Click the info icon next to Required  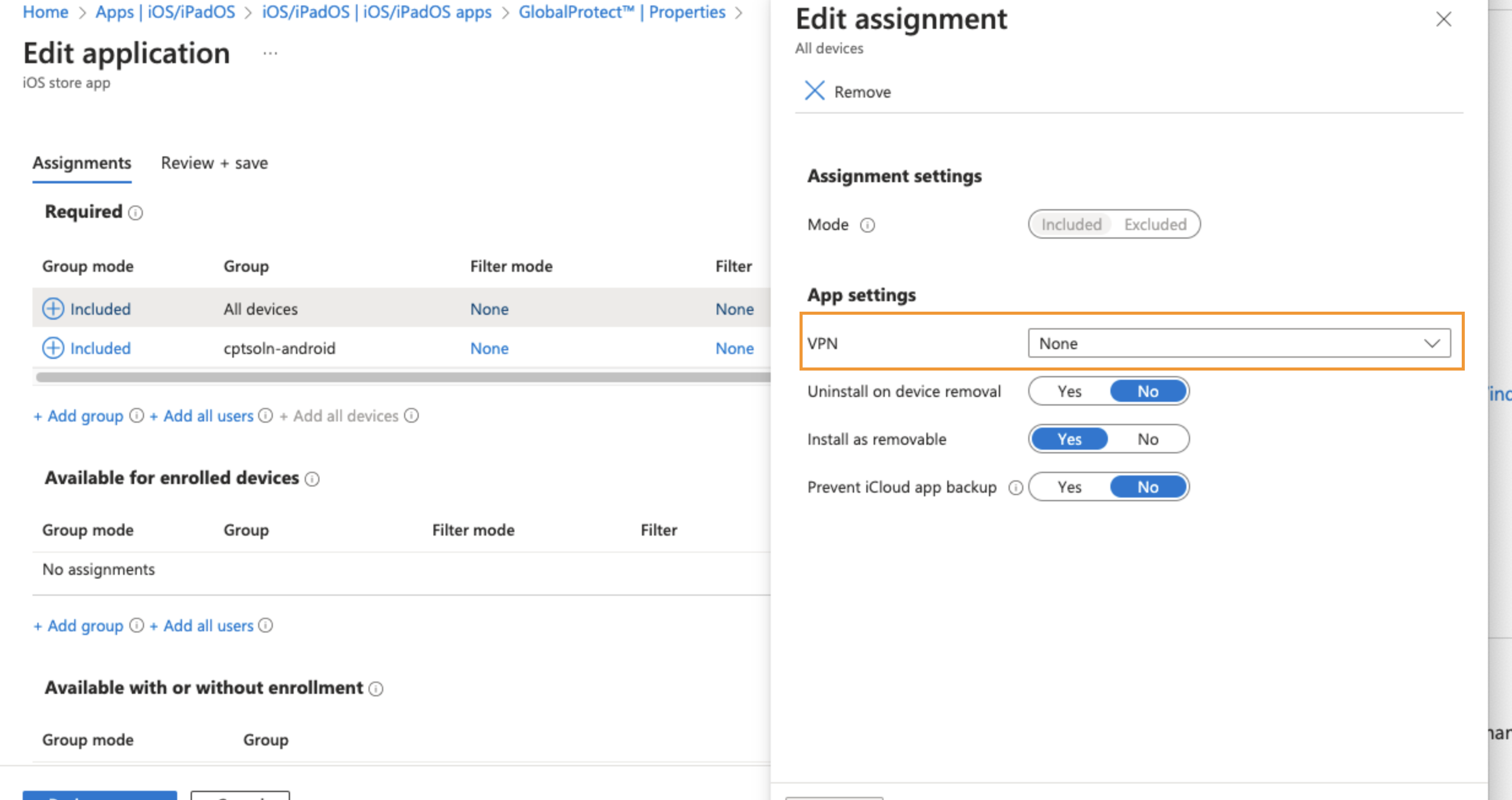click(136, 213)
